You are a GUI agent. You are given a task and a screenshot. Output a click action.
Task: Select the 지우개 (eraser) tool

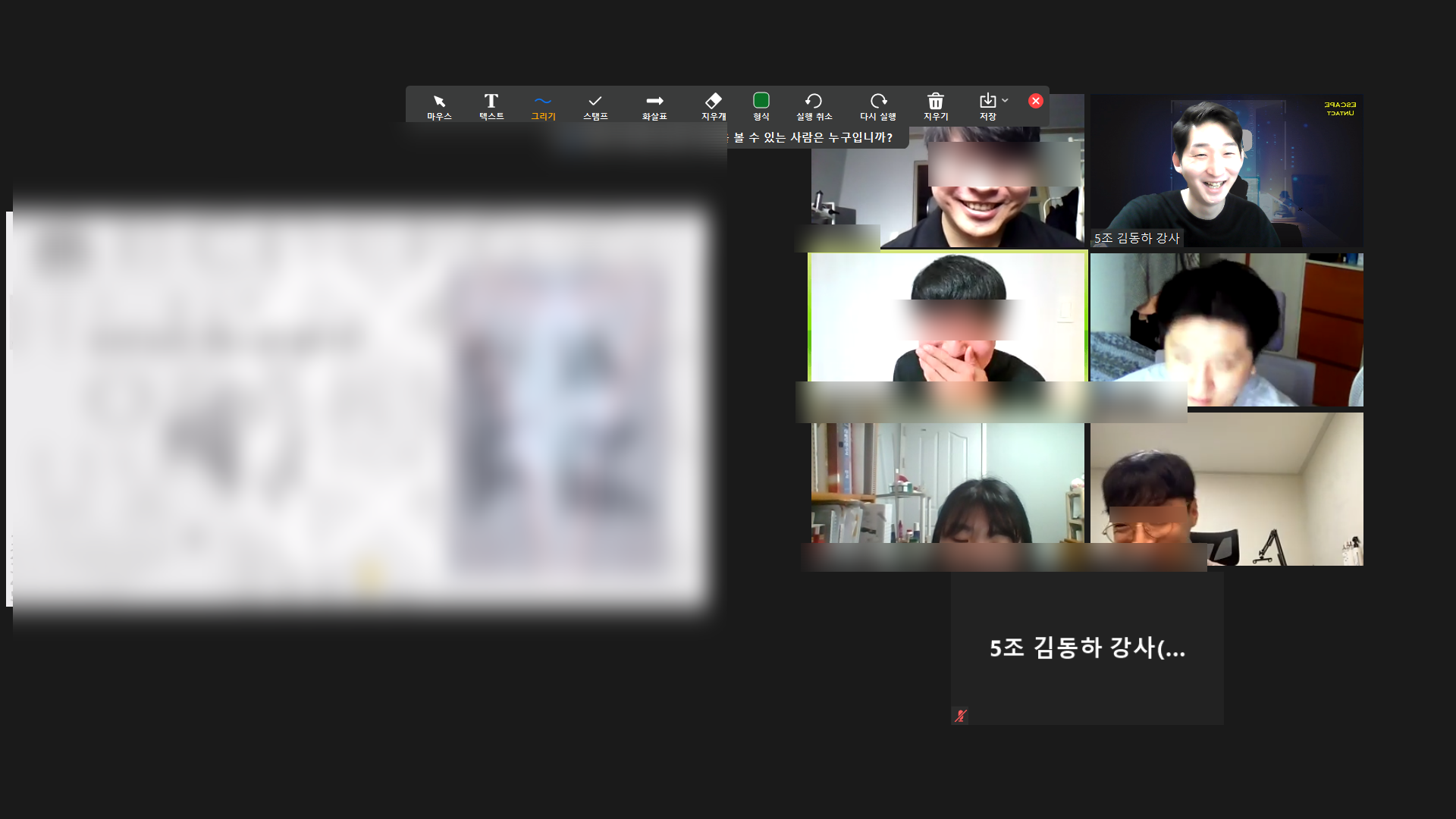(x=714, y=107)
